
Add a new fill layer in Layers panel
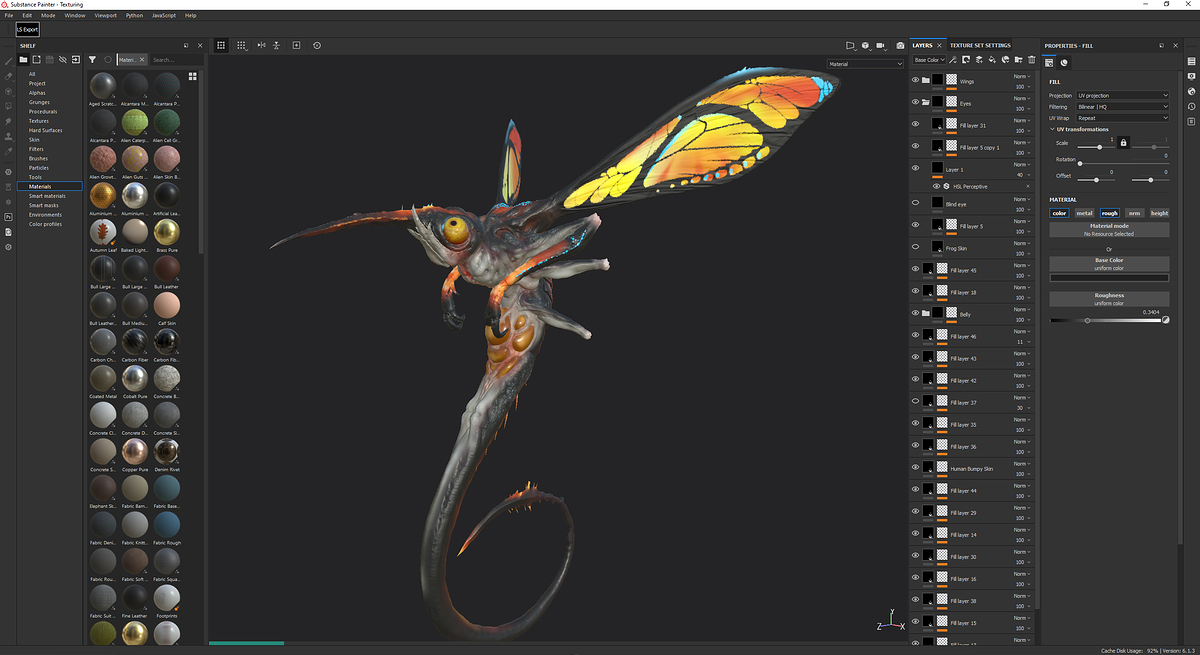click(x=991, y=61)
